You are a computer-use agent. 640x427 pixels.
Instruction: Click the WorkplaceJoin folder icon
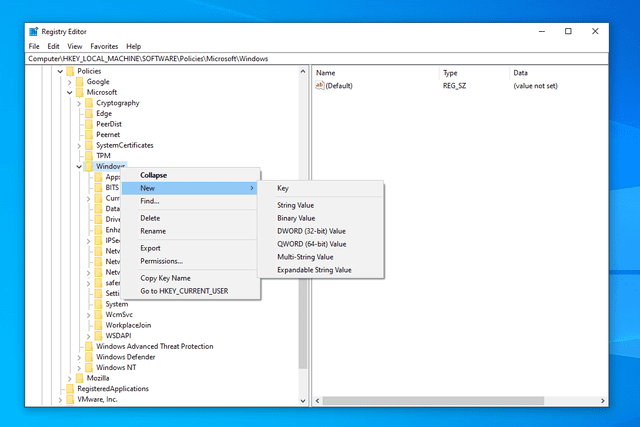(98, 325)
